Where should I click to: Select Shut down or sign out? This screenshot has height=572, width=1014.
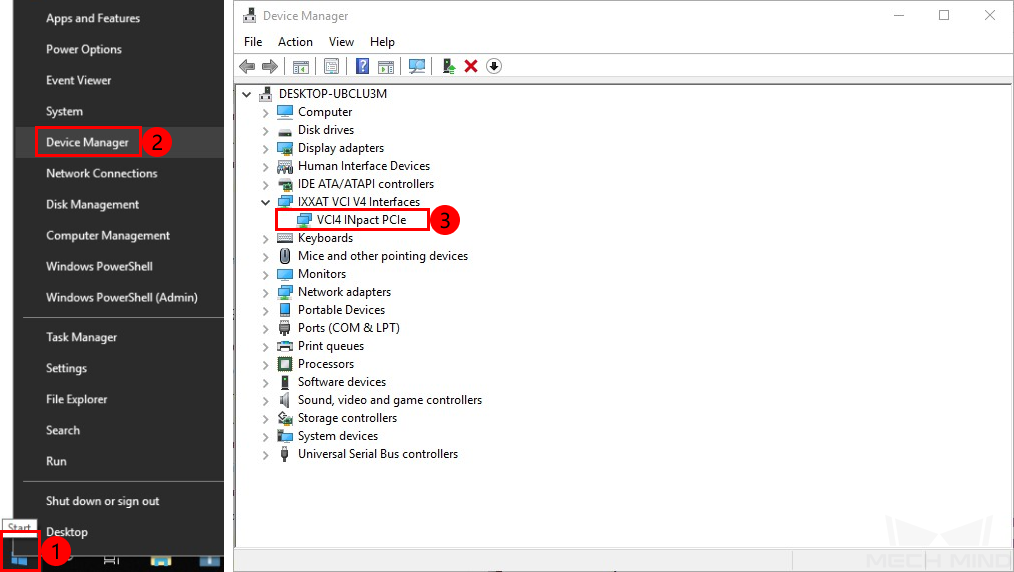click(x=102, y=501)
